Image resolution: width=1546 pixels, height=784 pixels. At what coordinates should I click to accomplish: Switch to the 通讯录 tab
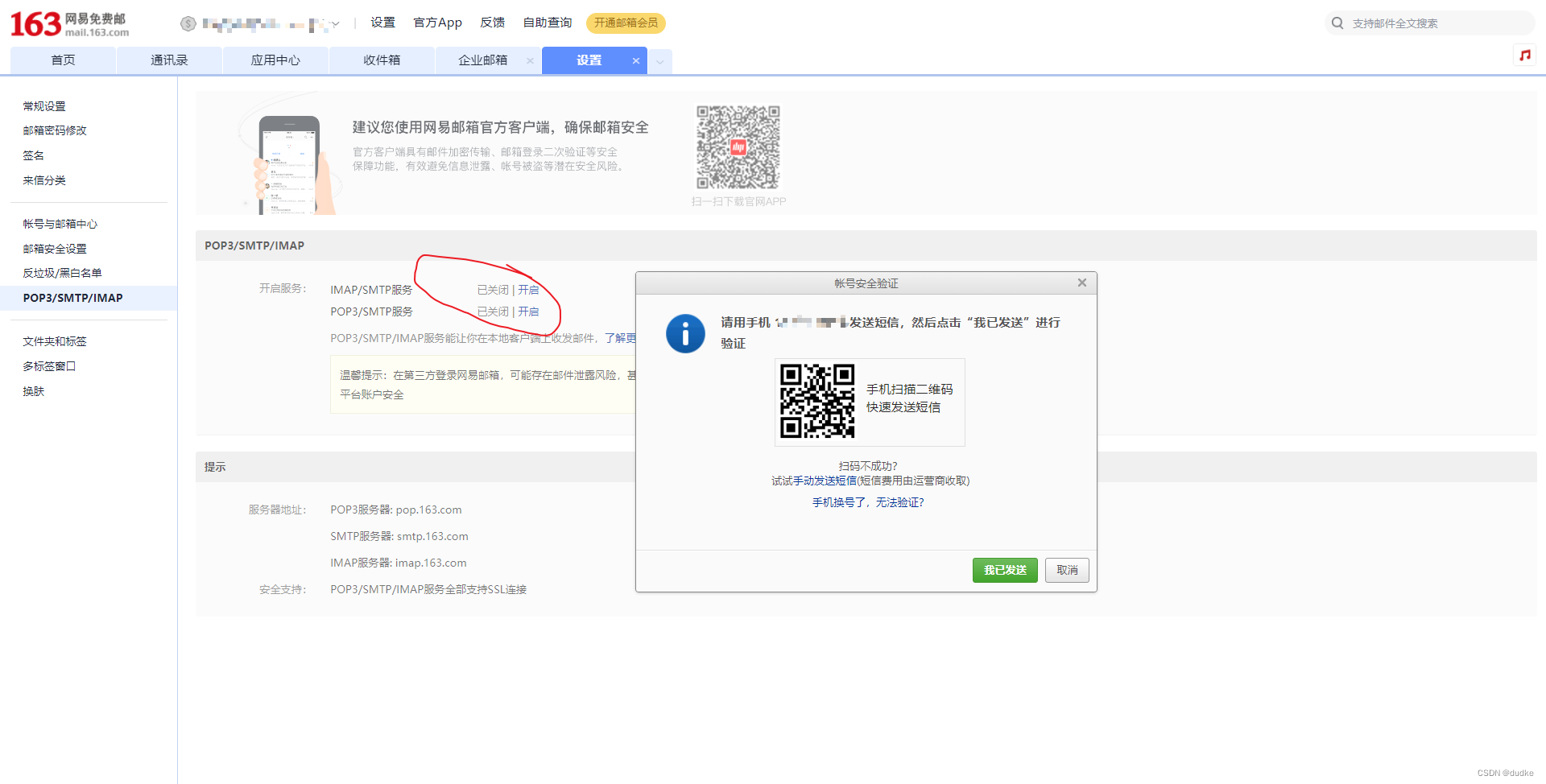[169, 60]
